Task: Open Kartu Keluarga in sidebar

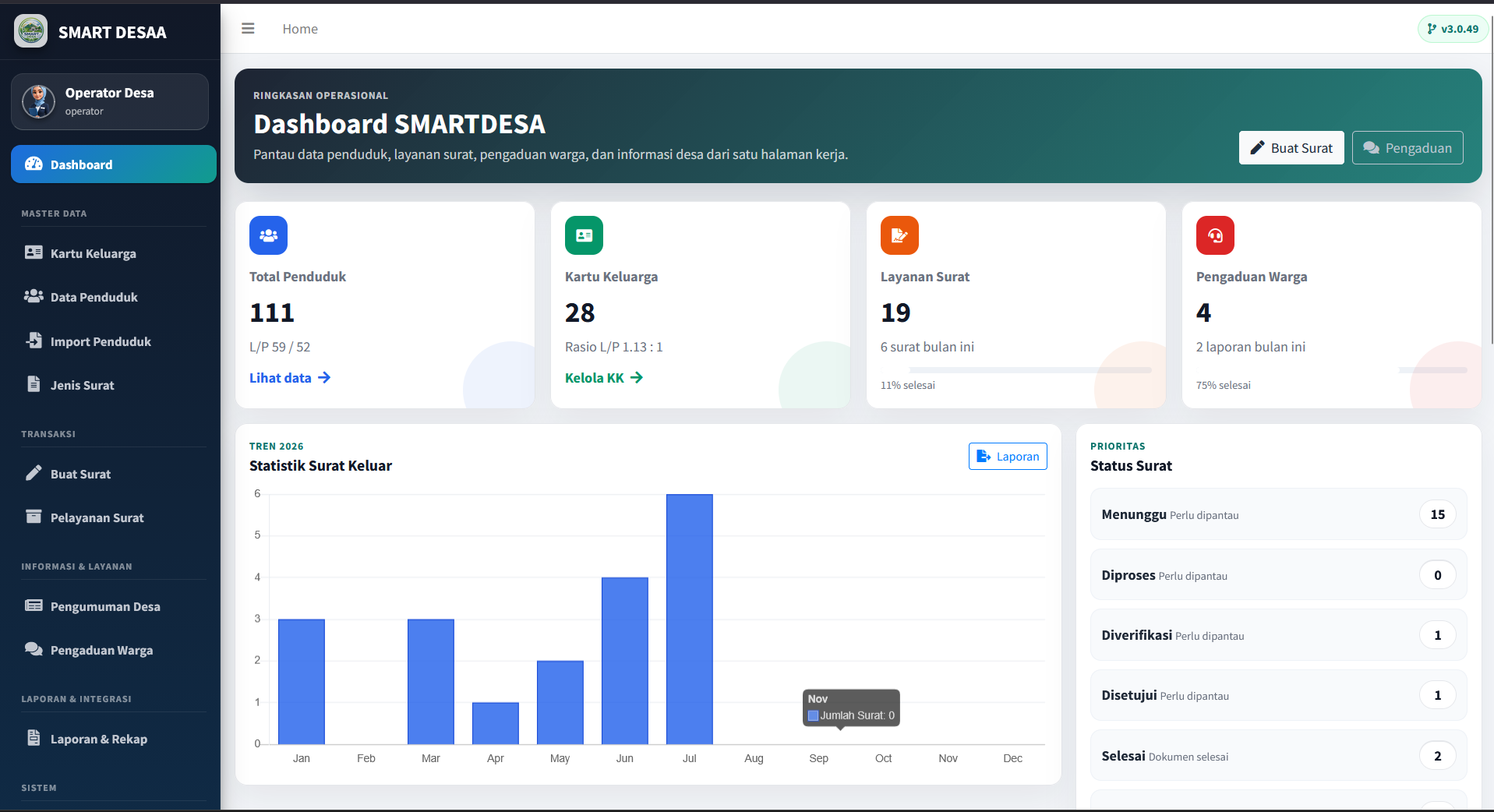Action: (x=114, y=253)
